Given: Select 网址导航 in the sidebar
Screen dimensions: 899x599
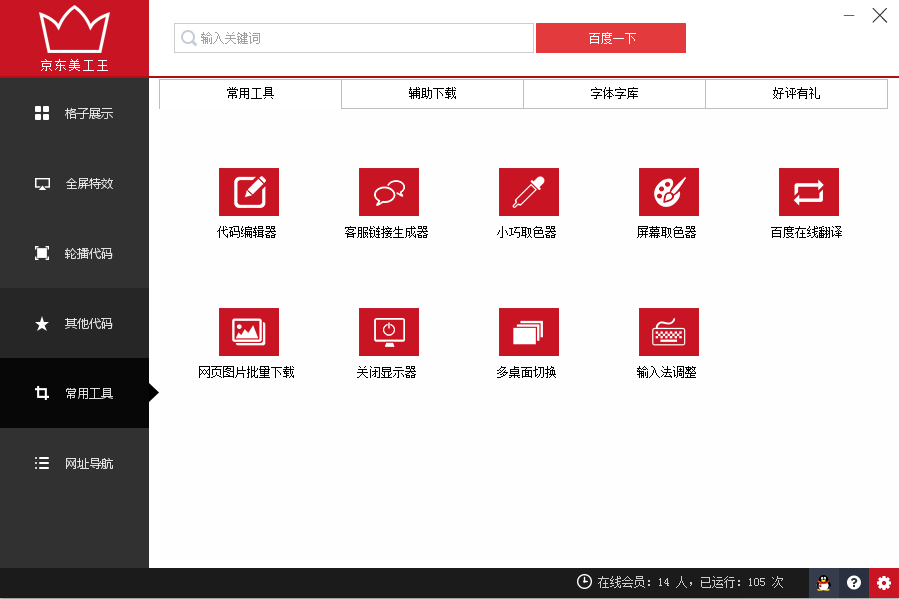Looking at the screenshot, I should [75, 464].
